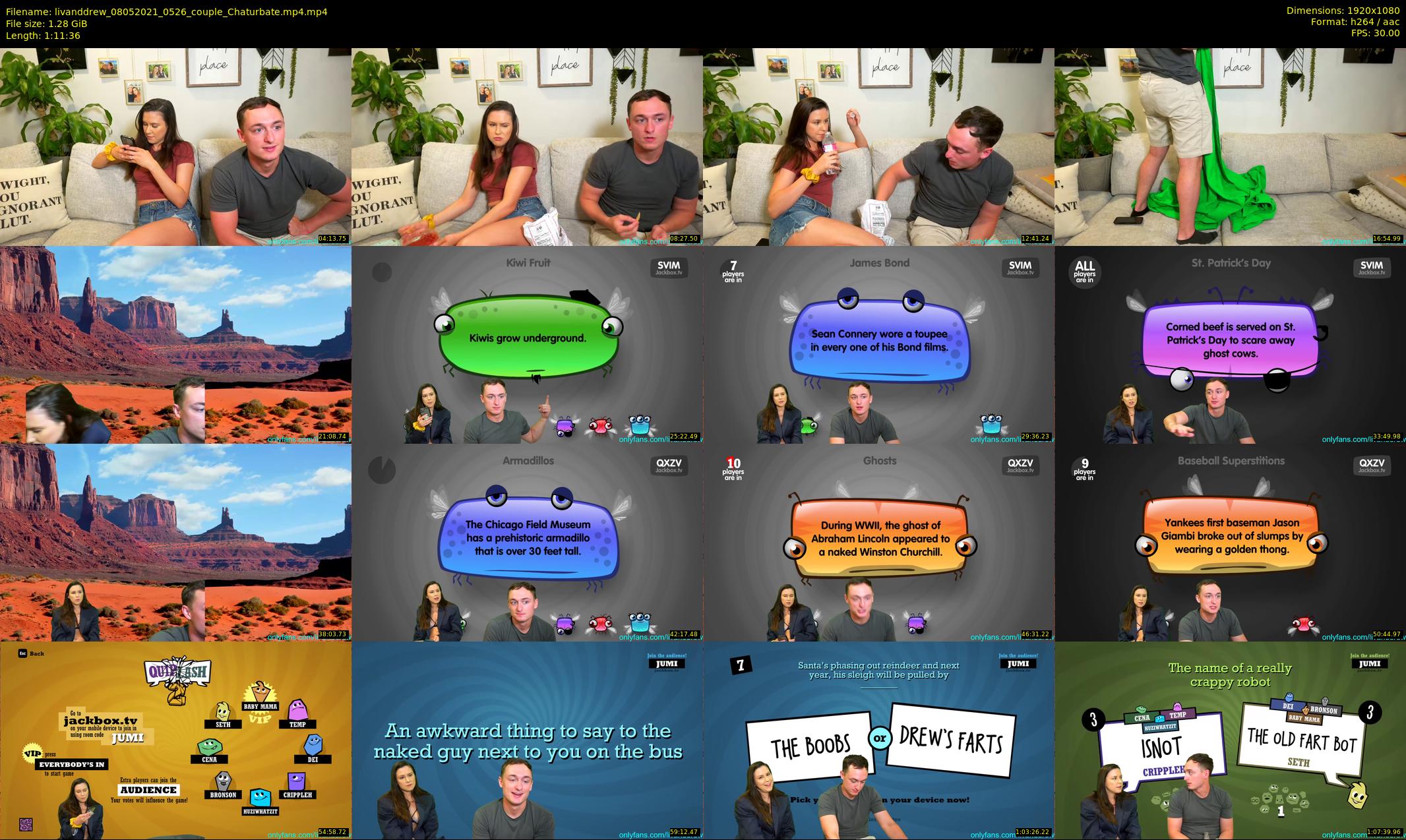Open the 'Drew's Farts' voting frame
This screenshot has height=840, width=1406.
(x=878, y=740)
